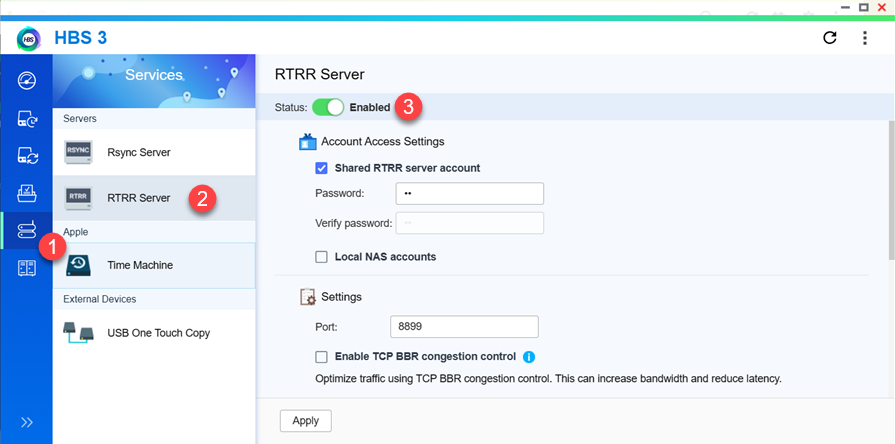The width and height of the screenshot is (895, 444).
Task: Open the Services sidebar icon
Action: [x=27, y=231]
